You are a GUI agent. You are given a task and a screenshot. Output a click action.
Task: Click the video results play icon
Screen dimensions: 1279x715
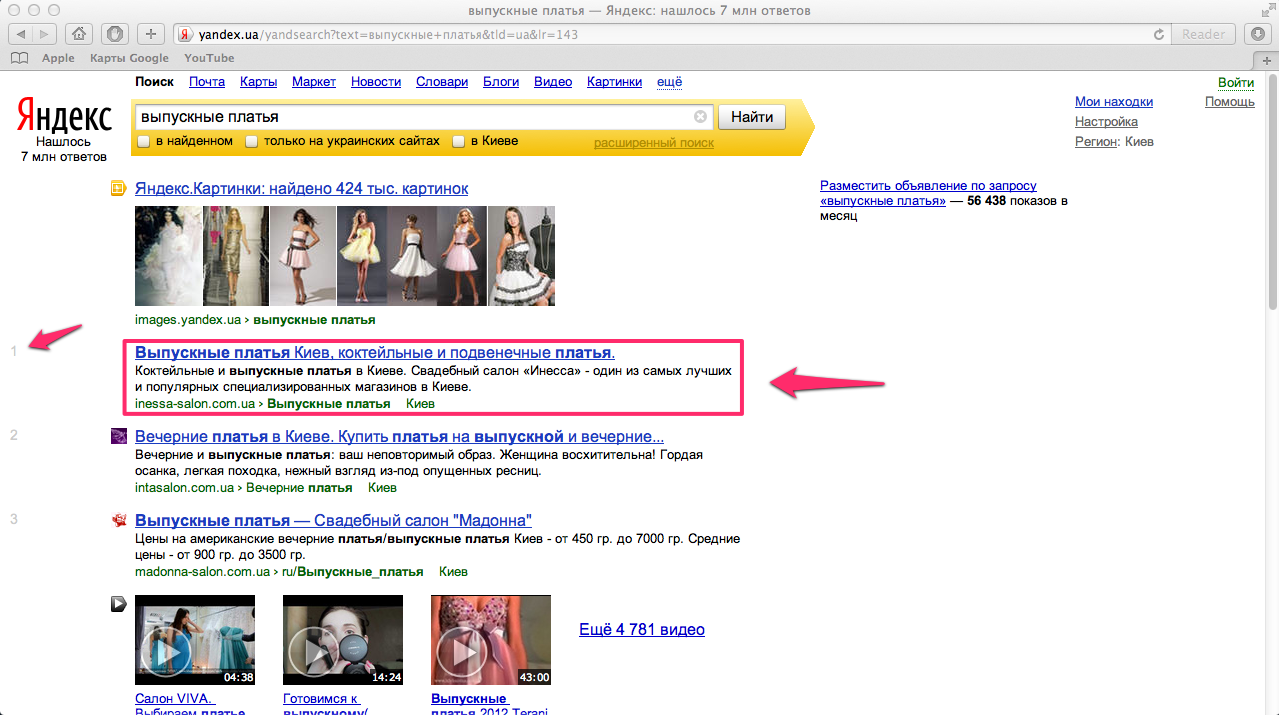118,603
